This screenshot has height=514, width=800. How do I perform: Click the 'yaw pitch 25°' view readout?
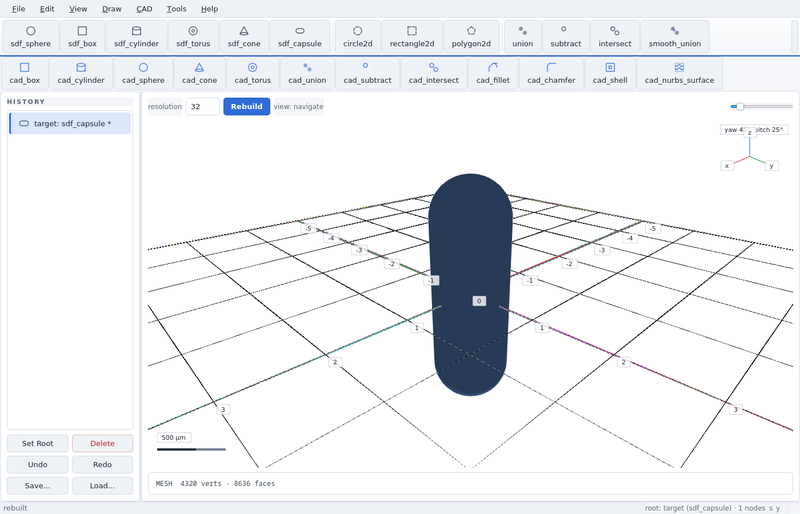click(753, 130)
